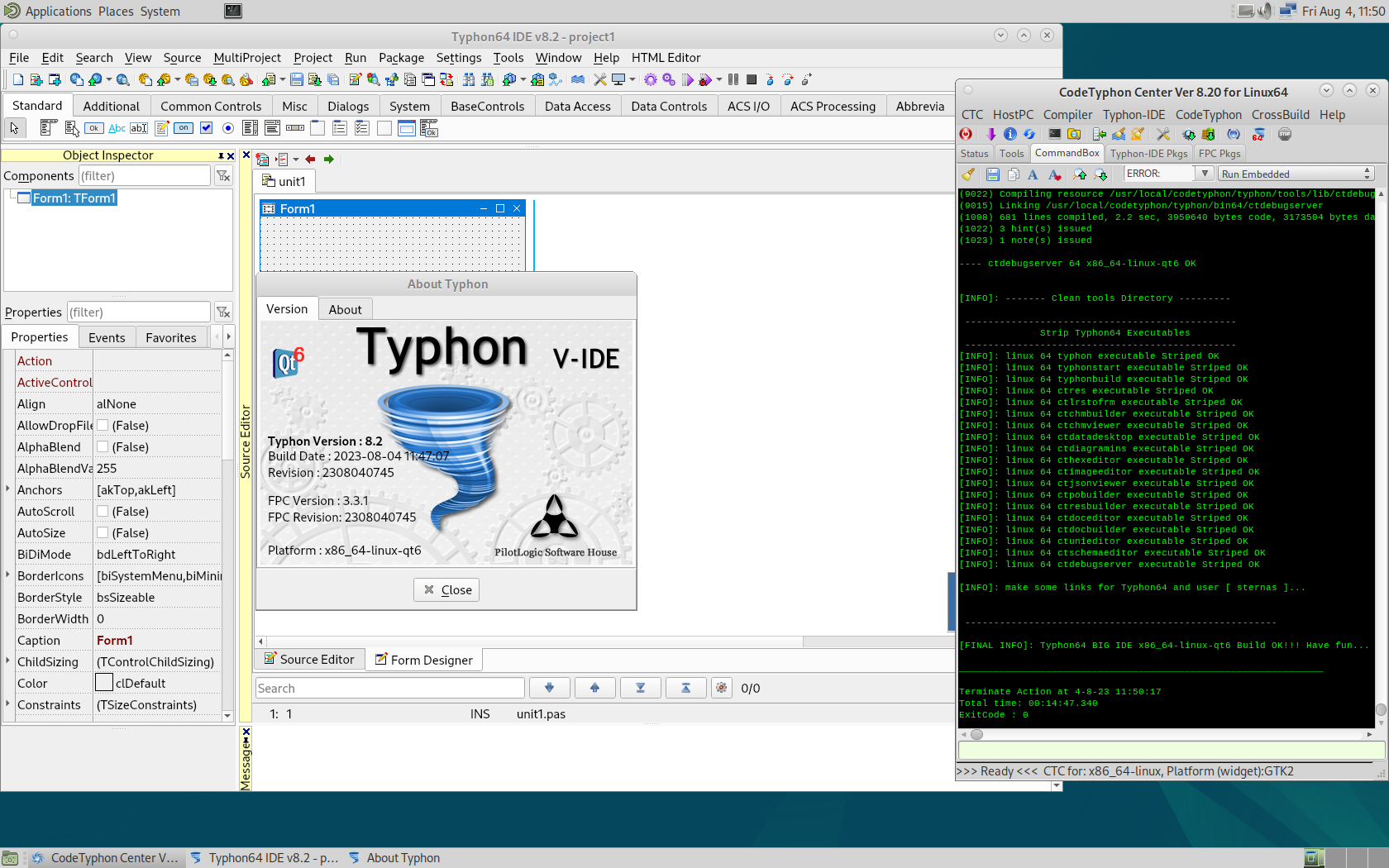Save the CommandBox log with the floppy icon
This screenshot has width=1389, height=868.
pyautogui.click(x=993, y=174)
